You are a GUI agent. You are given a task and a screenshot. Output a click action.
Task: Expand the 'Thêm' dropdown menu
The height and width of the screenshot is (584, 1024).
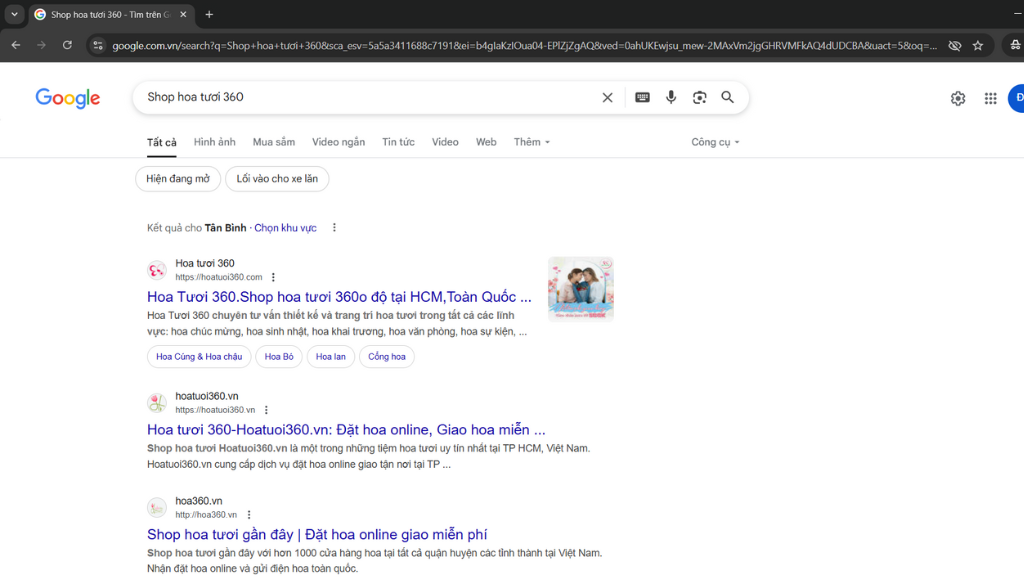tap(532, 142)
